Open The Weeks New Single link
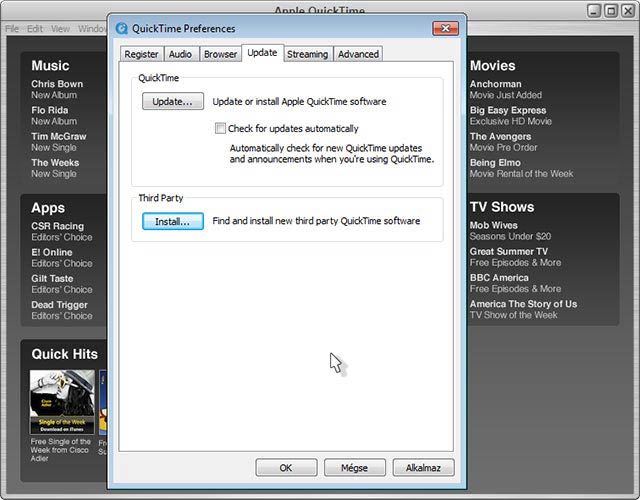640x500 pixels. (55, 168)
